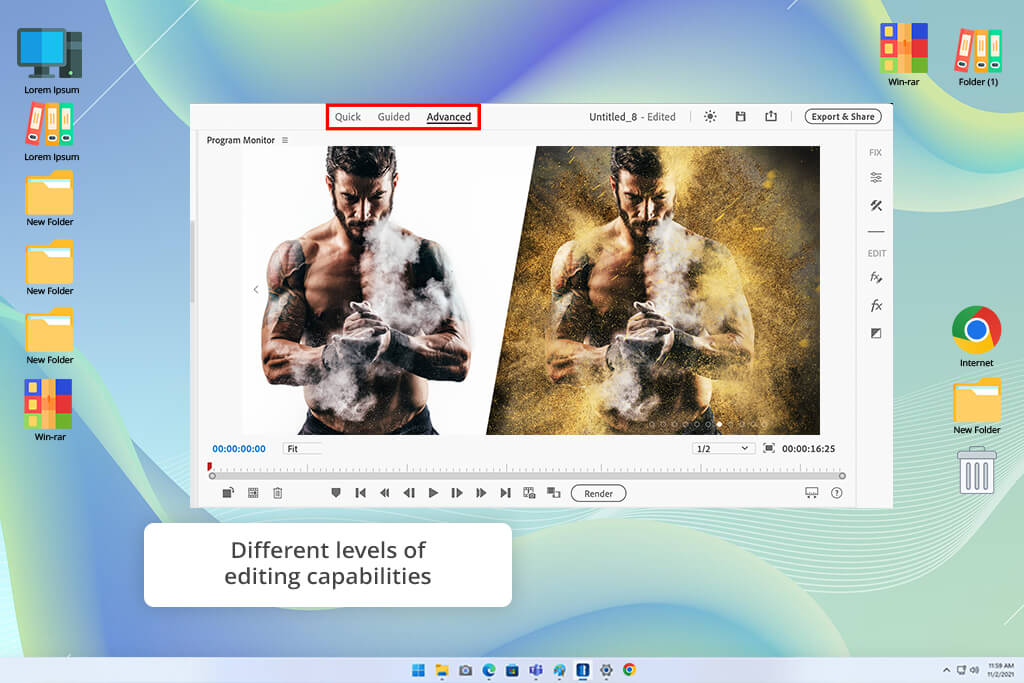Open the Tools panel with hammer-wrench icon
This screenshot has width=1024, height=683.
(876, 206)
